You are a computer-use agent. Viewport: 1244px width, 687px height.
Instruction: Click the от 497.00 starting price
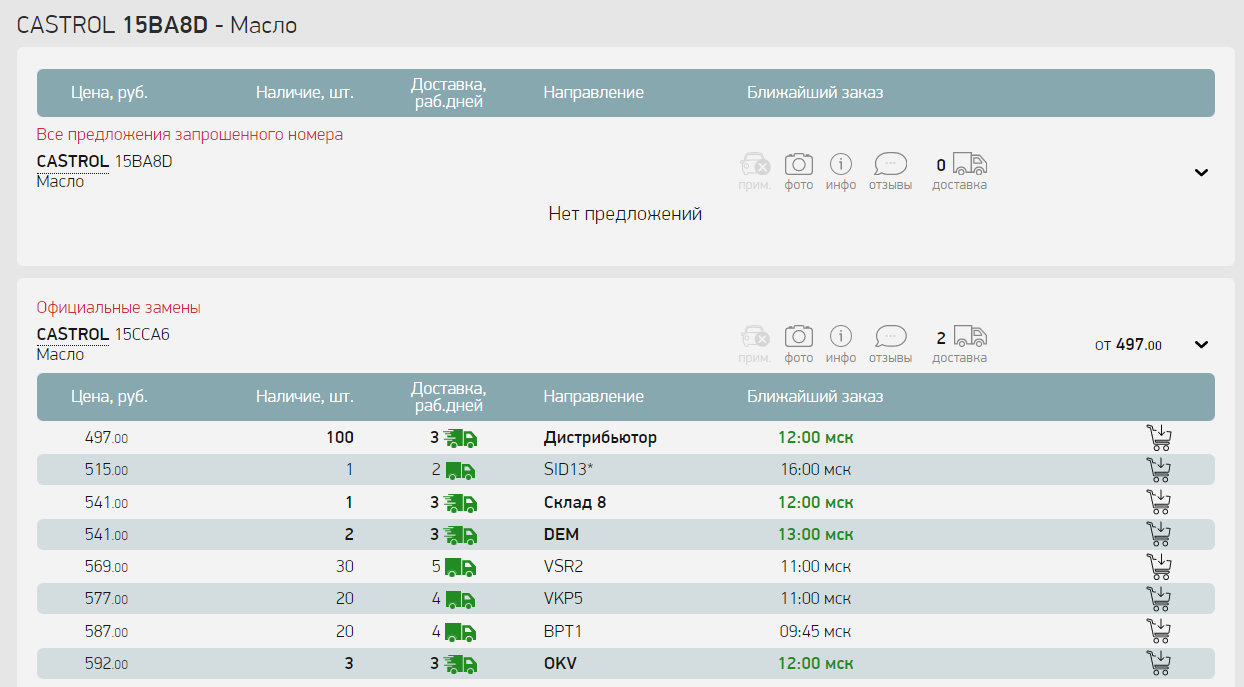1128,345
